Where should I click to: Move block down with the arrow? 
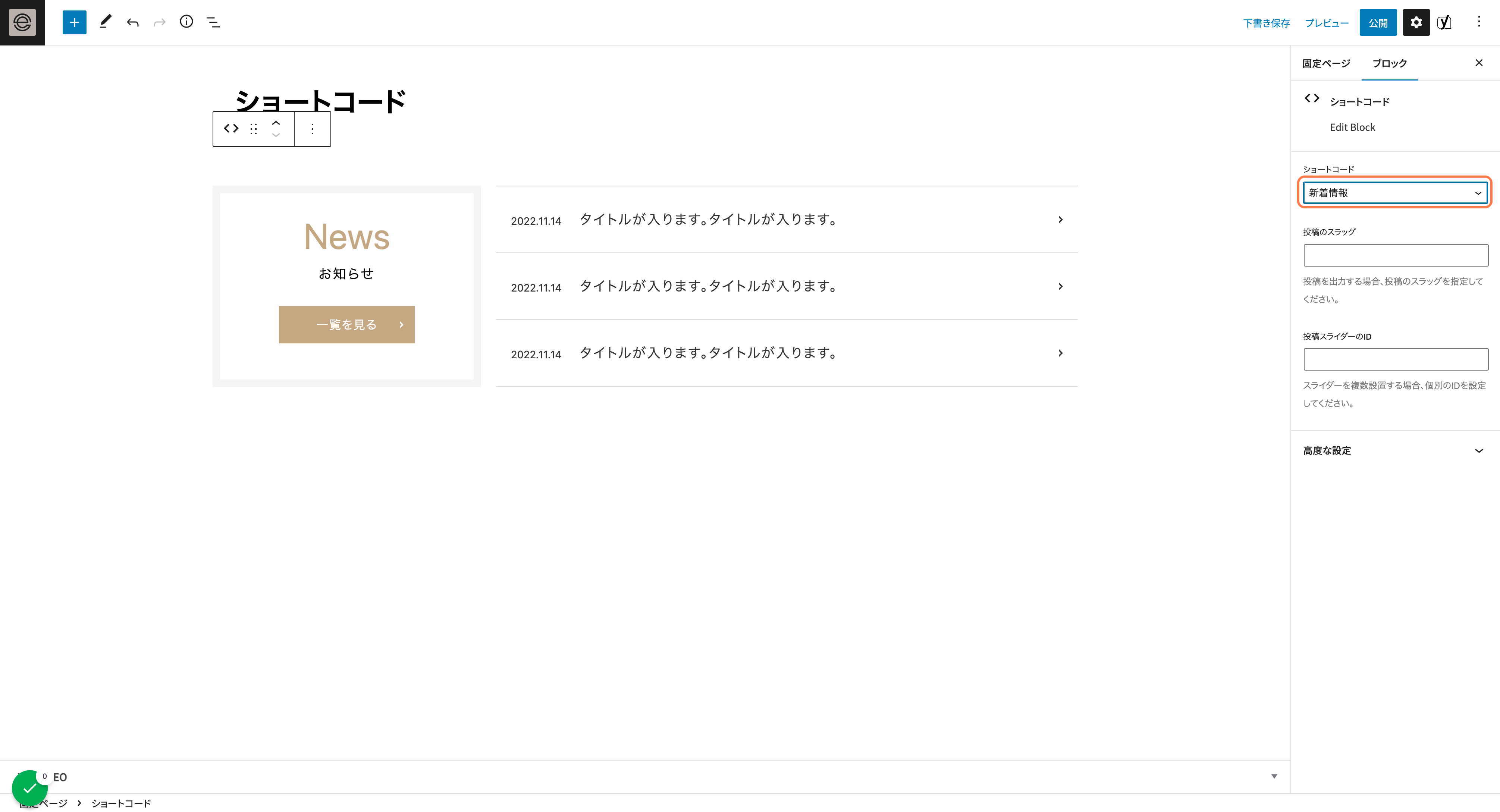point(276,135)
